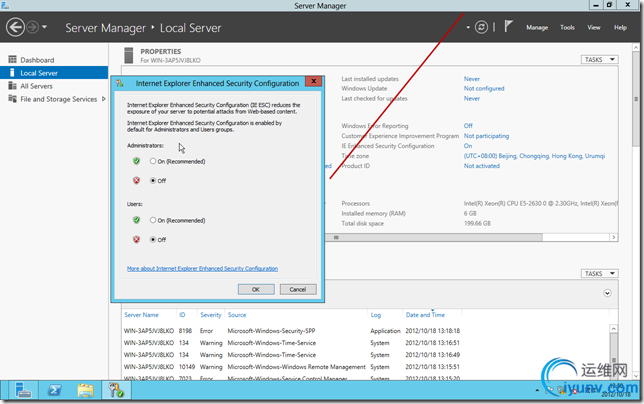The image size is (644, 404).
Task: Open Windows PowerShell from the taskbar
Action: [54, 390]
